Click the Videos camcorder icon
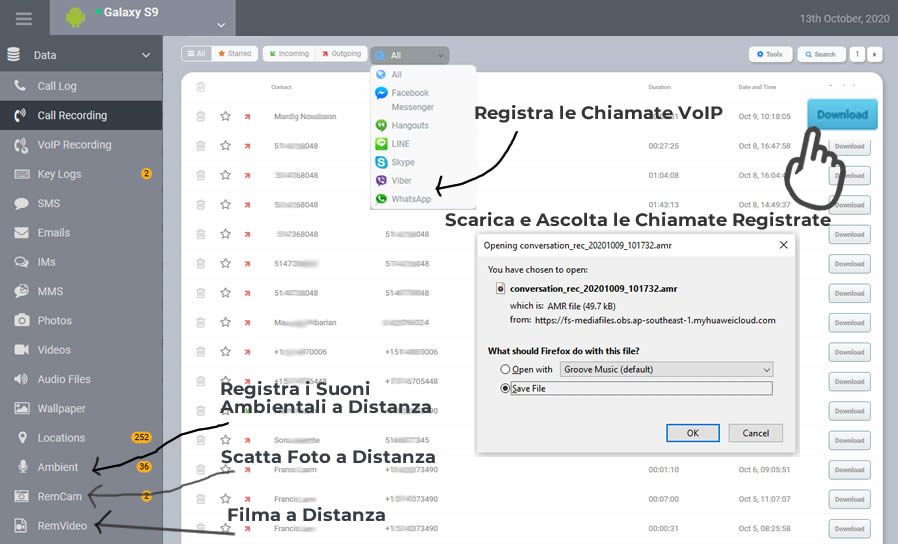 tap(22, 350)
